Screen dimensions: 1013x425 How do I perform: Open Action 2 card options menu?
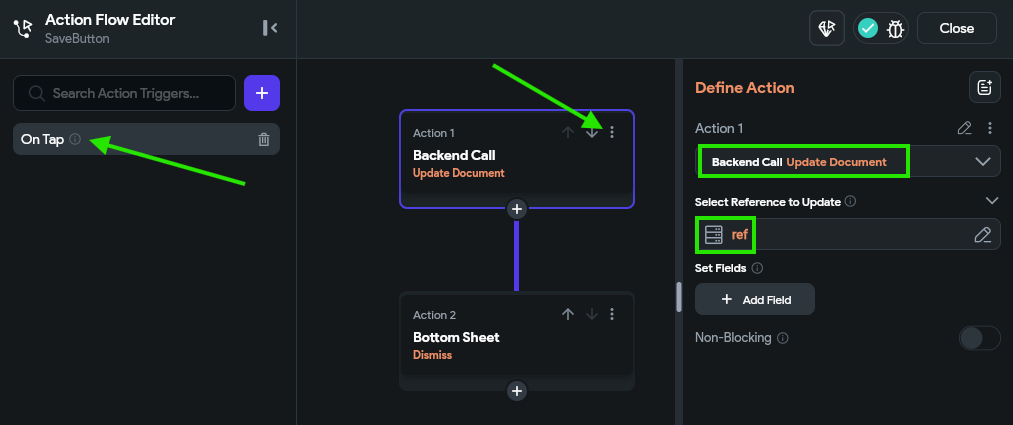(612, 315)
